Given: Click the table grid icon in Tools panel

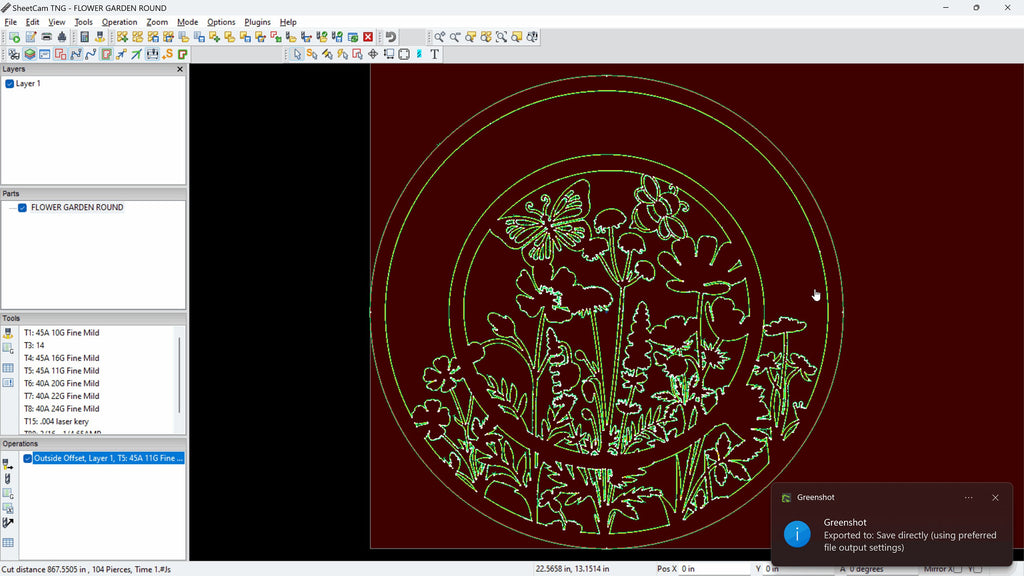Looking at the screenshot, I should 8,368.
